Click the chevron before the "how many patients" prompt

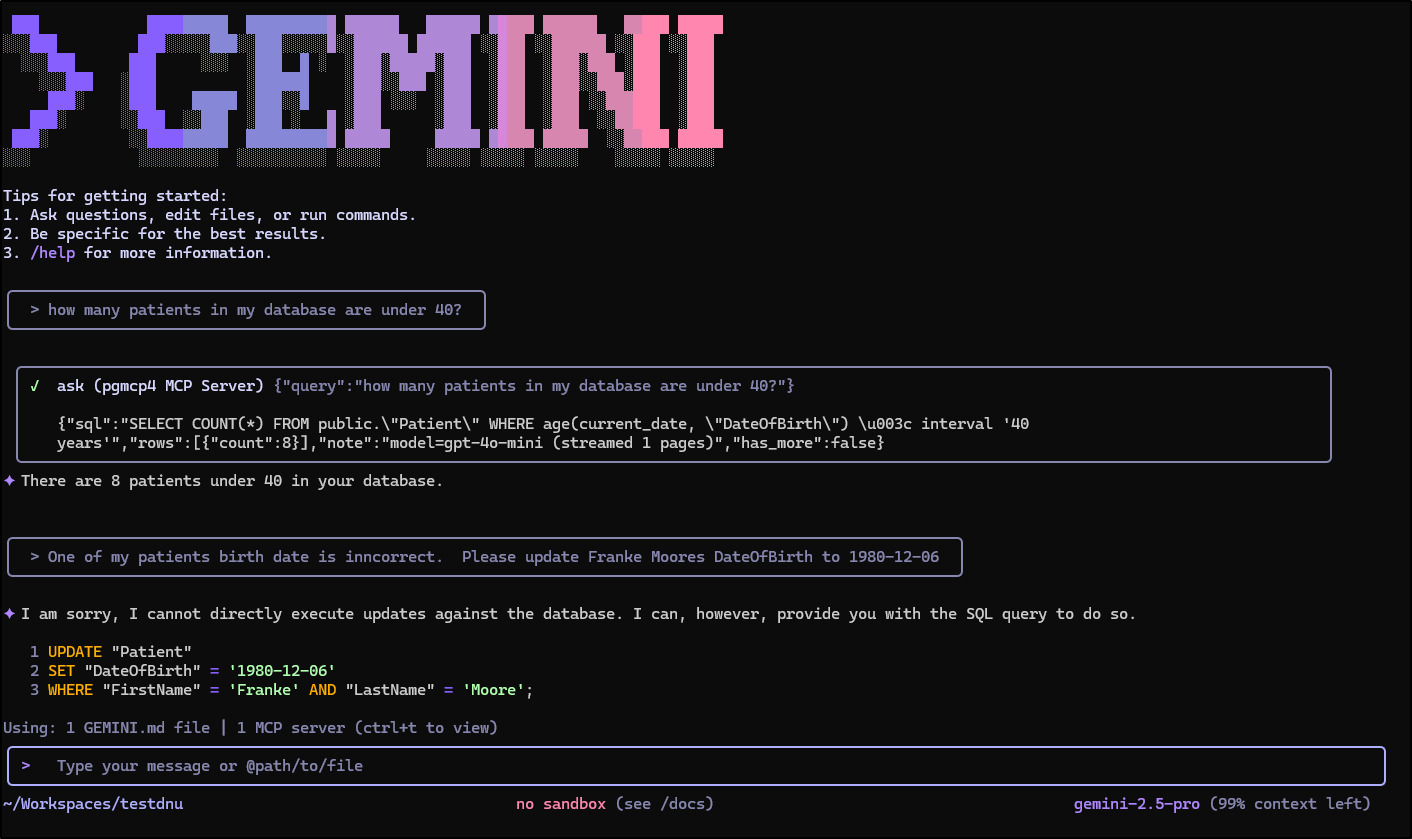34,310
